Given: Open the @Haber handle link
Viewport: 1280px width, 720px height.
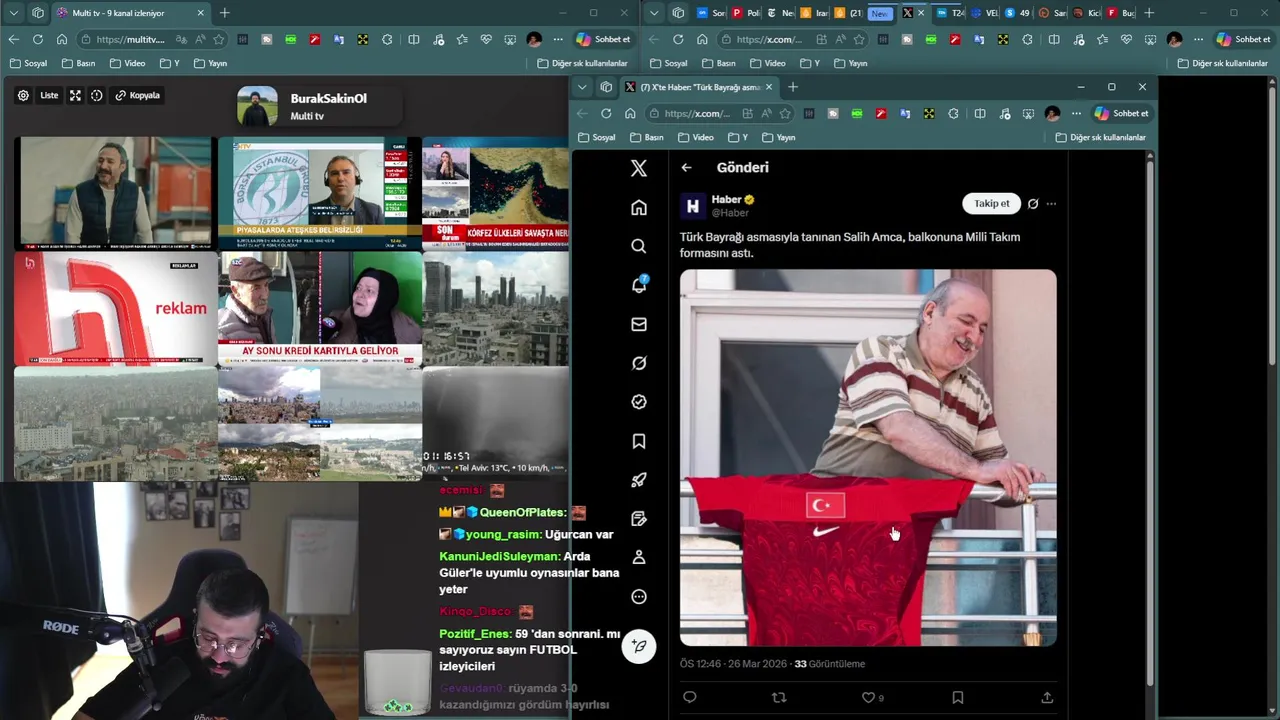Looking at the screenshot, I should [x=730, y=213].
